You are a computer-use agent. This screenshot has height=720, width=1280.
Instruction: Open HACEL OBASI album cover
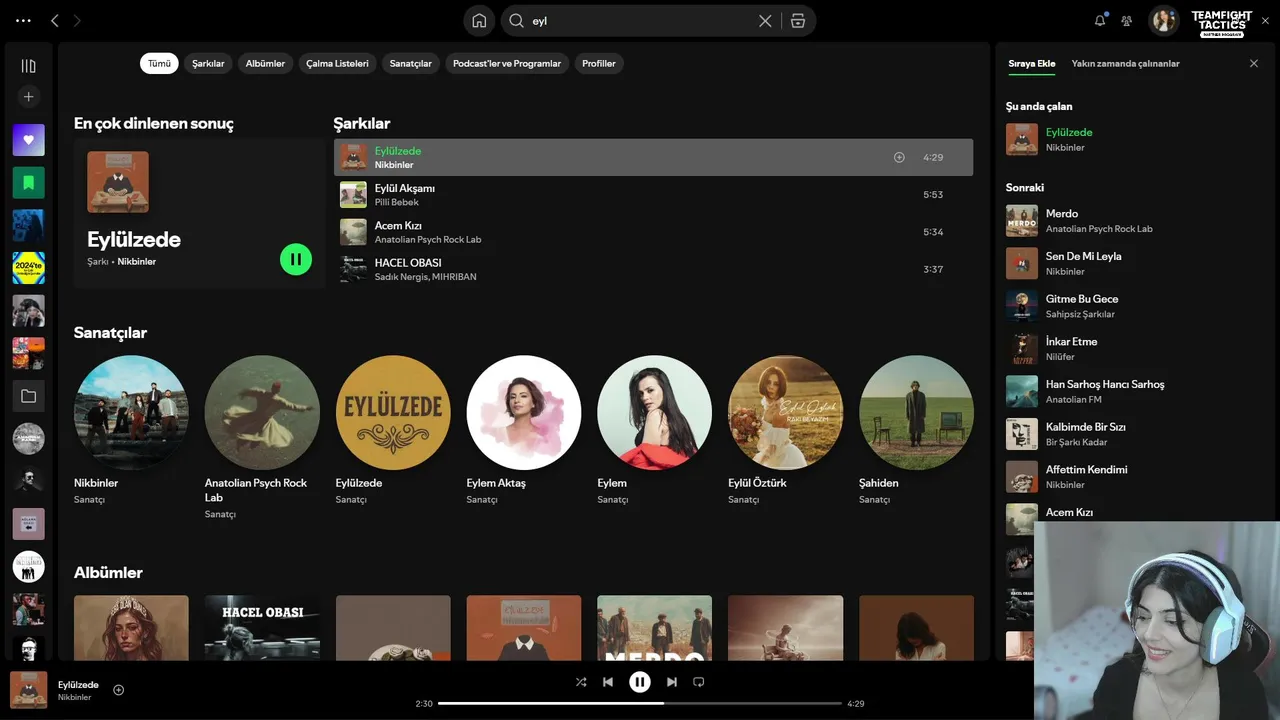pyautogui.click(x=262, y=628)
